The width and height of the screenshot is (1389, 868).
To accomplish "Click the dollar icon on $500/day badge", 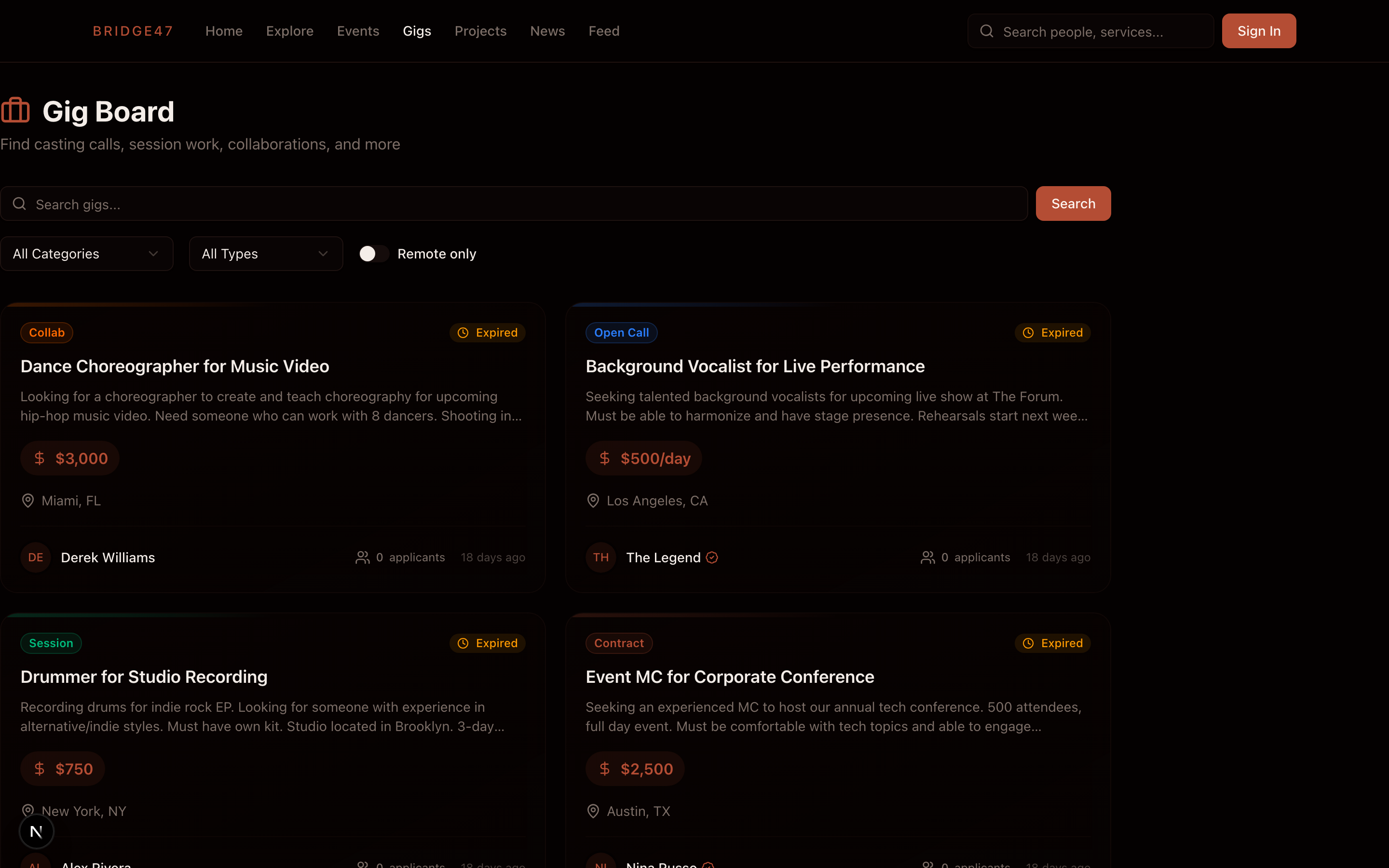I will coord(604,458).
